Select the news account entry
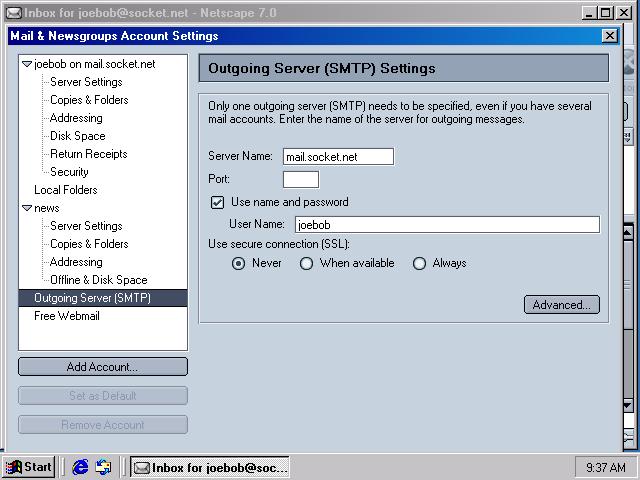Image resolution: width=640 pixels, height=480 pixels. pos(47,208)
